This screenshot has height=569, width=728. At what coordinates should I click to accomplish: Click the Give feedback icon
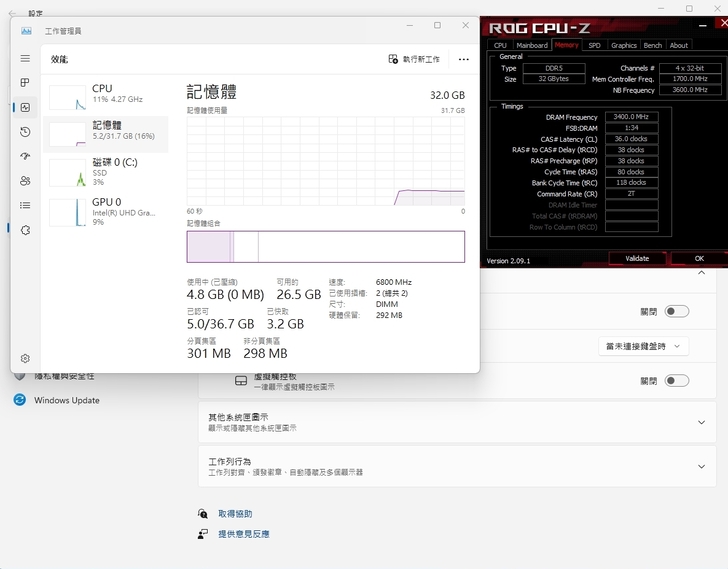coord(203,534)
